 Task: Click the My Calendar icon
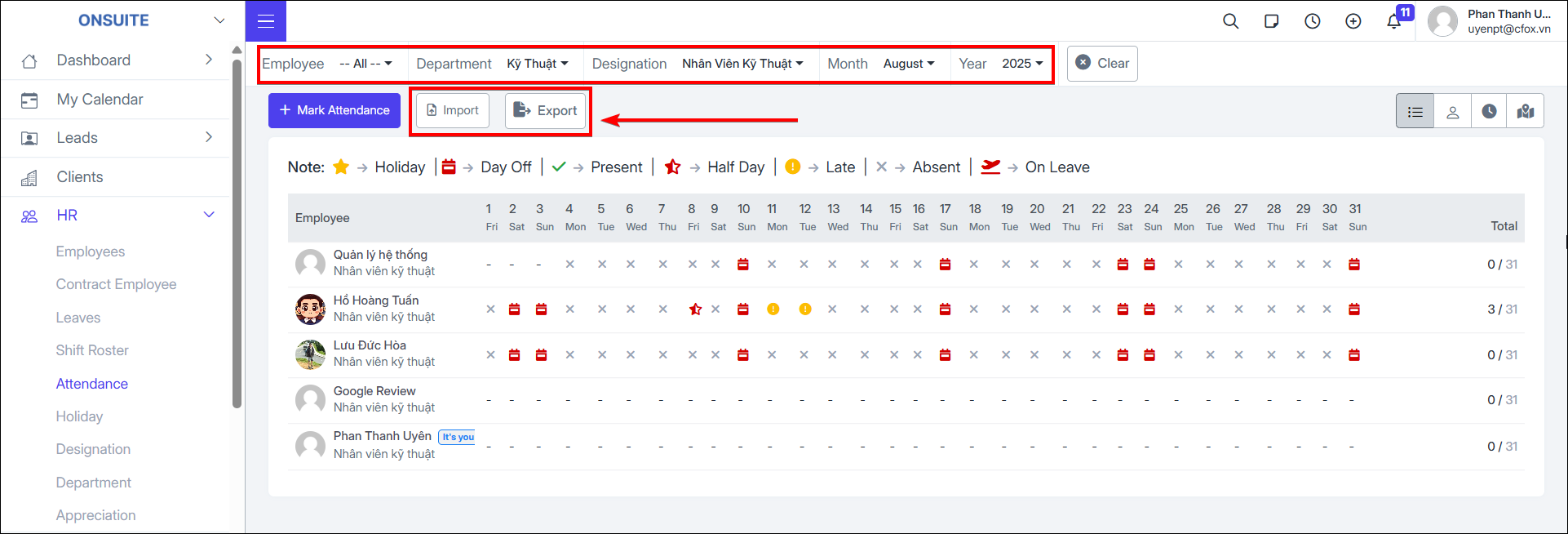click(x=29, y=100)
